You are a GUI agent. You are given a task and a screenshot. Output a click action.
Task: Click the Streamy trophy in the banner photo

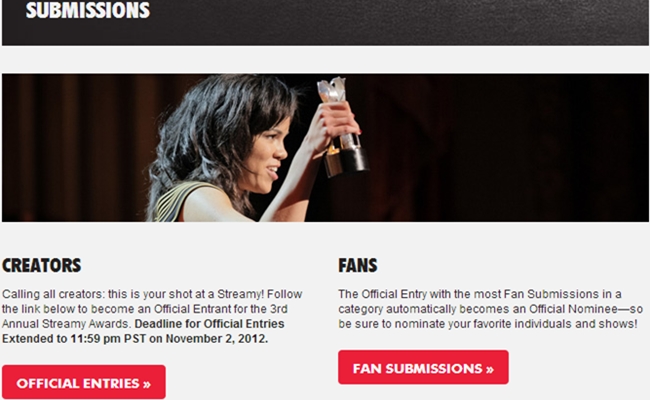[342, 126]
